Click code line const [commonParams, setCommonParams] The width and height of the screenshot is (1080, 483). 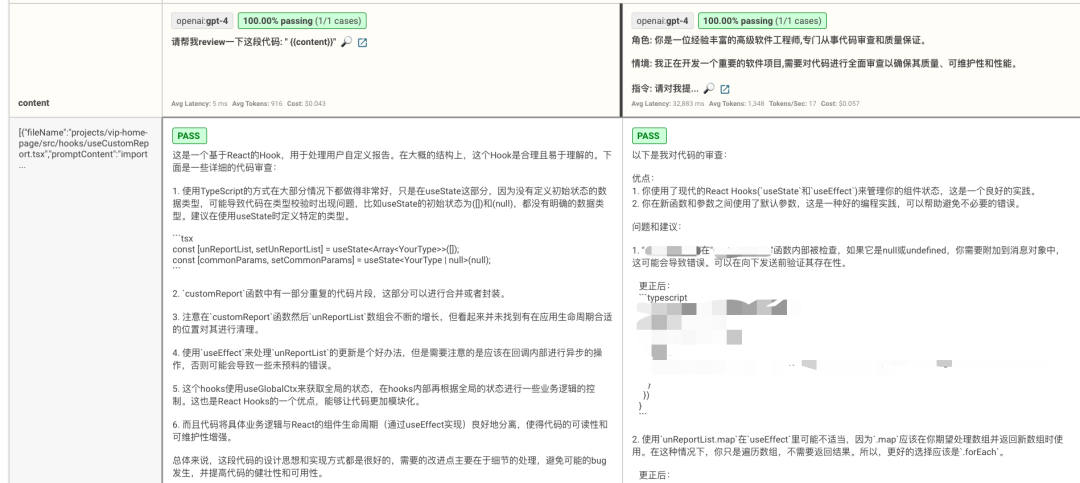pyautogui.click(x=331, y=260)
